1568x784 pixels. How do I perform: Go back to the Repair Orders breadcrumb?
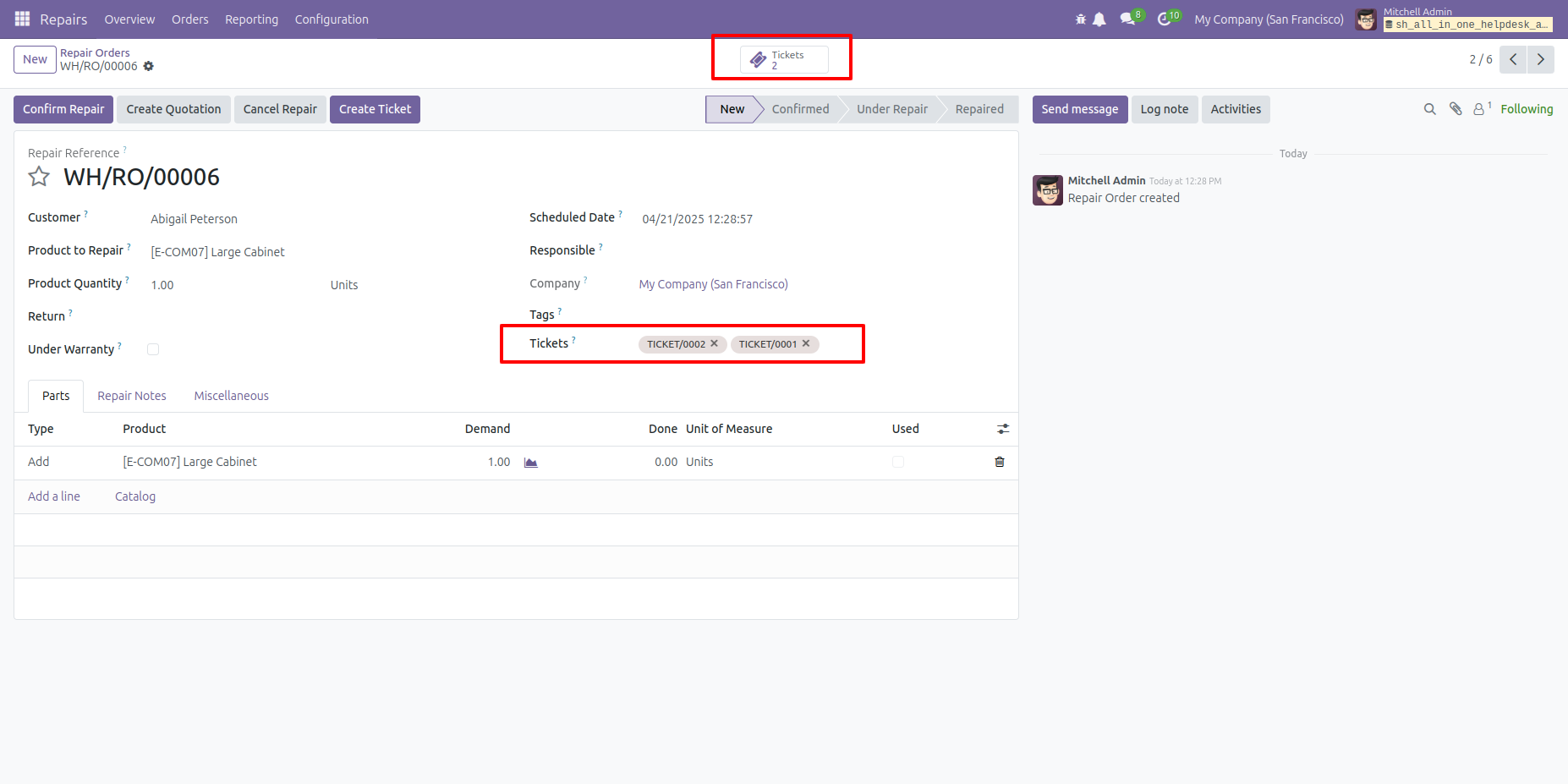[95, 52]
